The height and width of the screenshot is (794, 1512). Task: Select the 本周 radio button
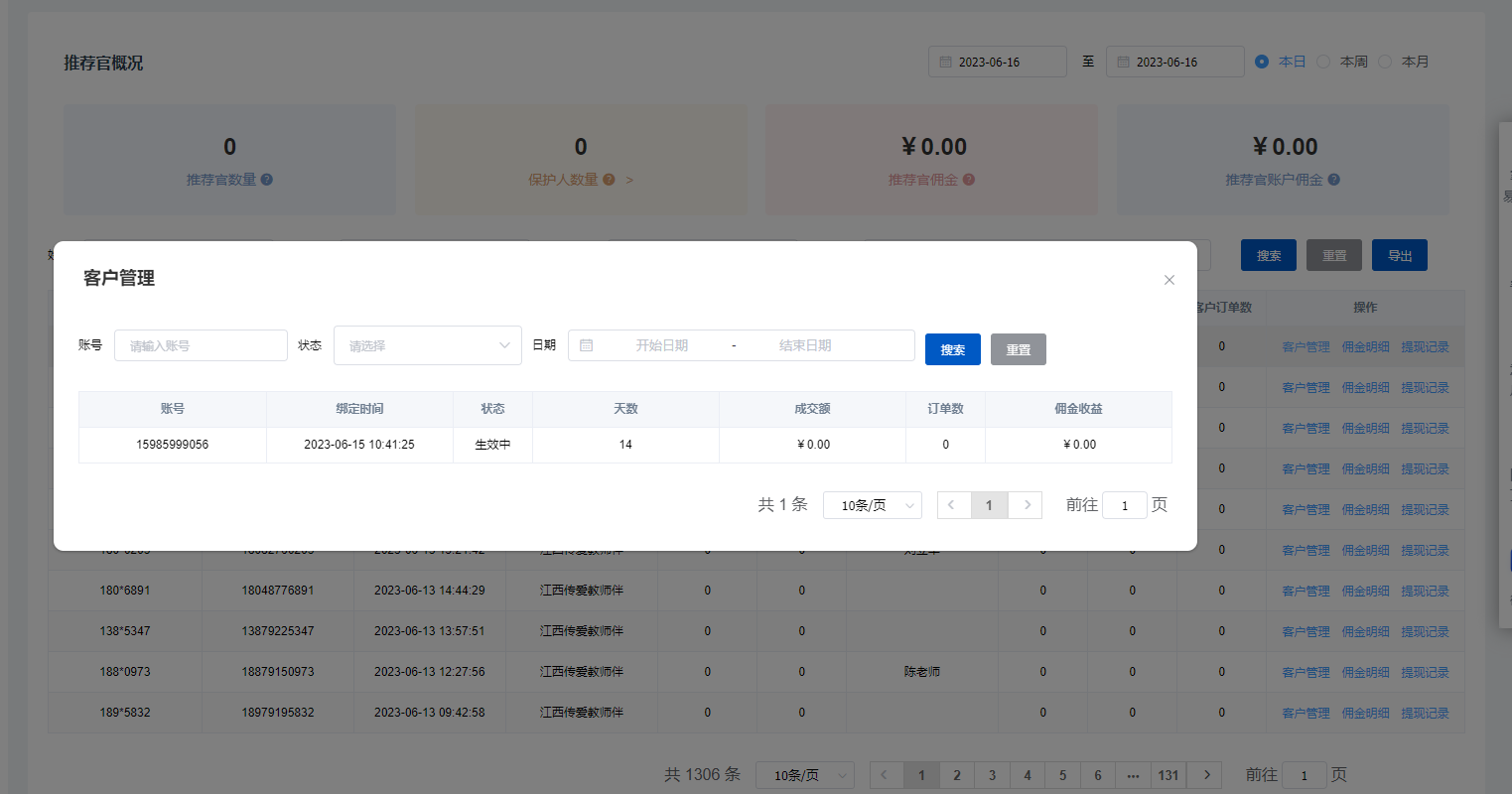coord(1323,62)
